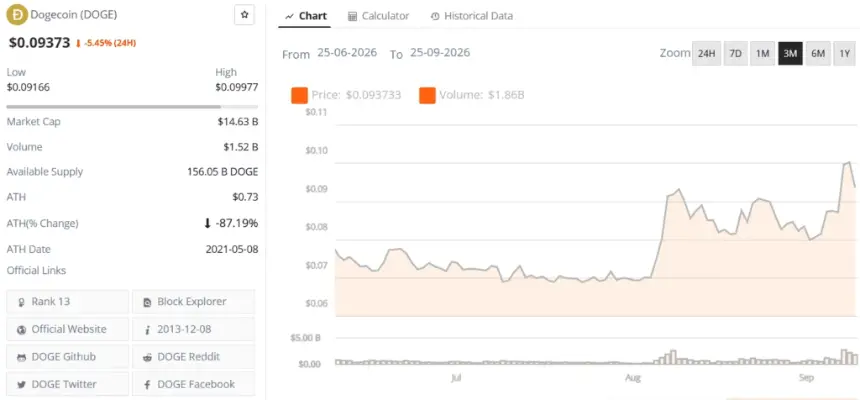Click the Market Cap value $14.63 B

click(x=237, y=122)
